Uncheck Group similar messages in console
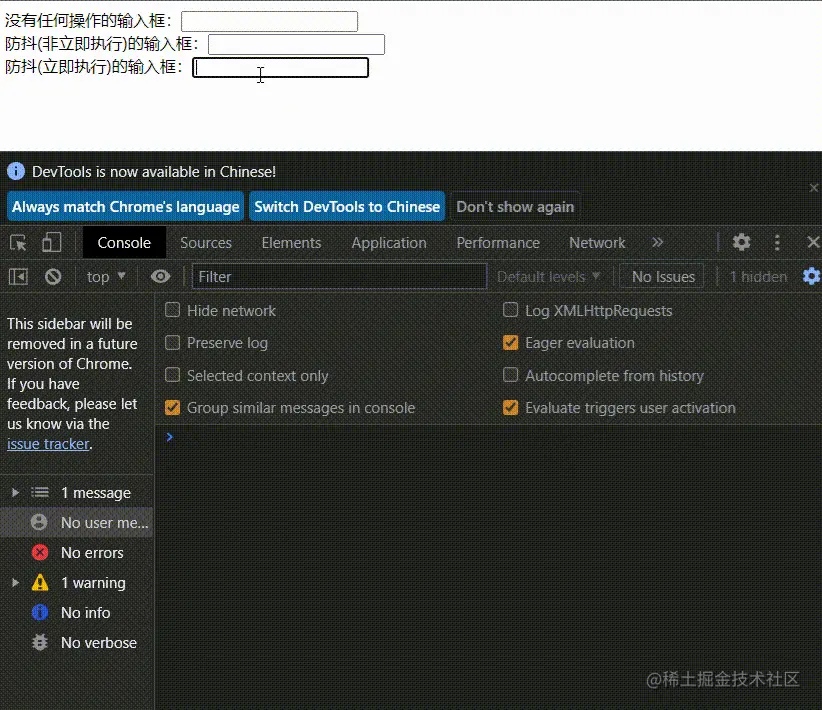 [x=172, y=407]
